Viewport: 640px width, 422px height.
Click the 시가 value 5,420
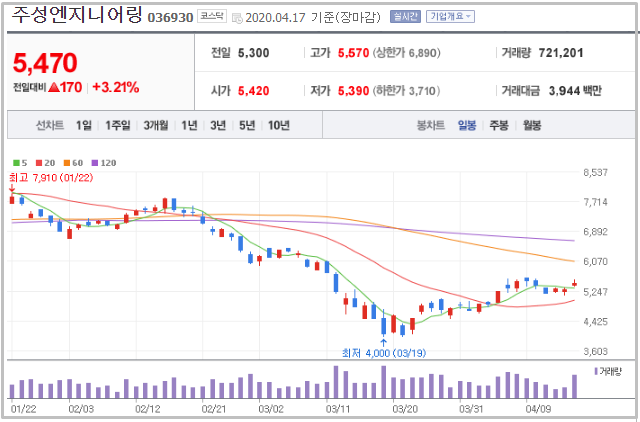point(253,91)
